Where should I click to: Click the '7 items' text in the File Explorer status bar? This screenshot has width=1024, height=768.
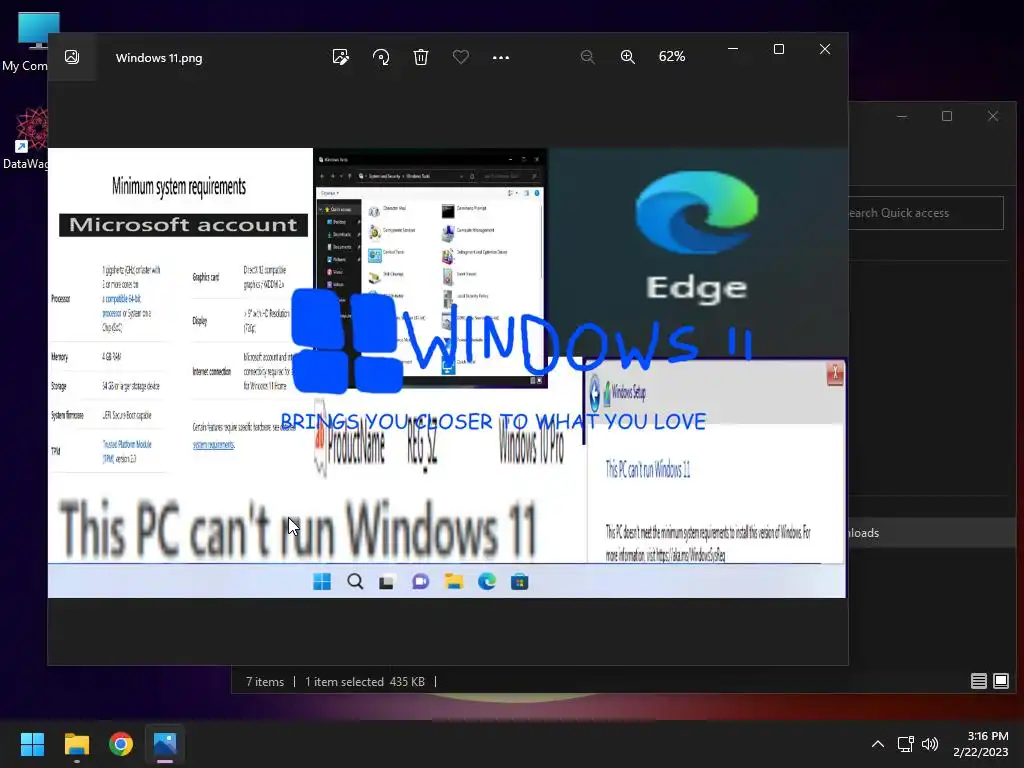(x=264, y=682)
